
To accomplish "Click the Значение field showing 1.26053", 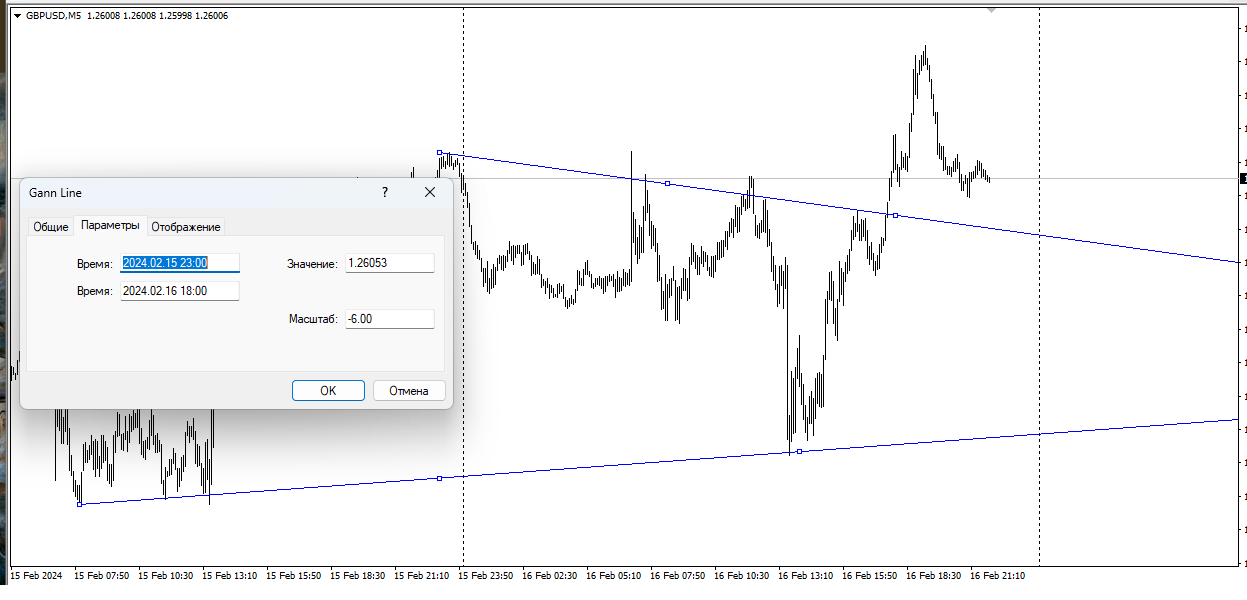I will point(390,263).
